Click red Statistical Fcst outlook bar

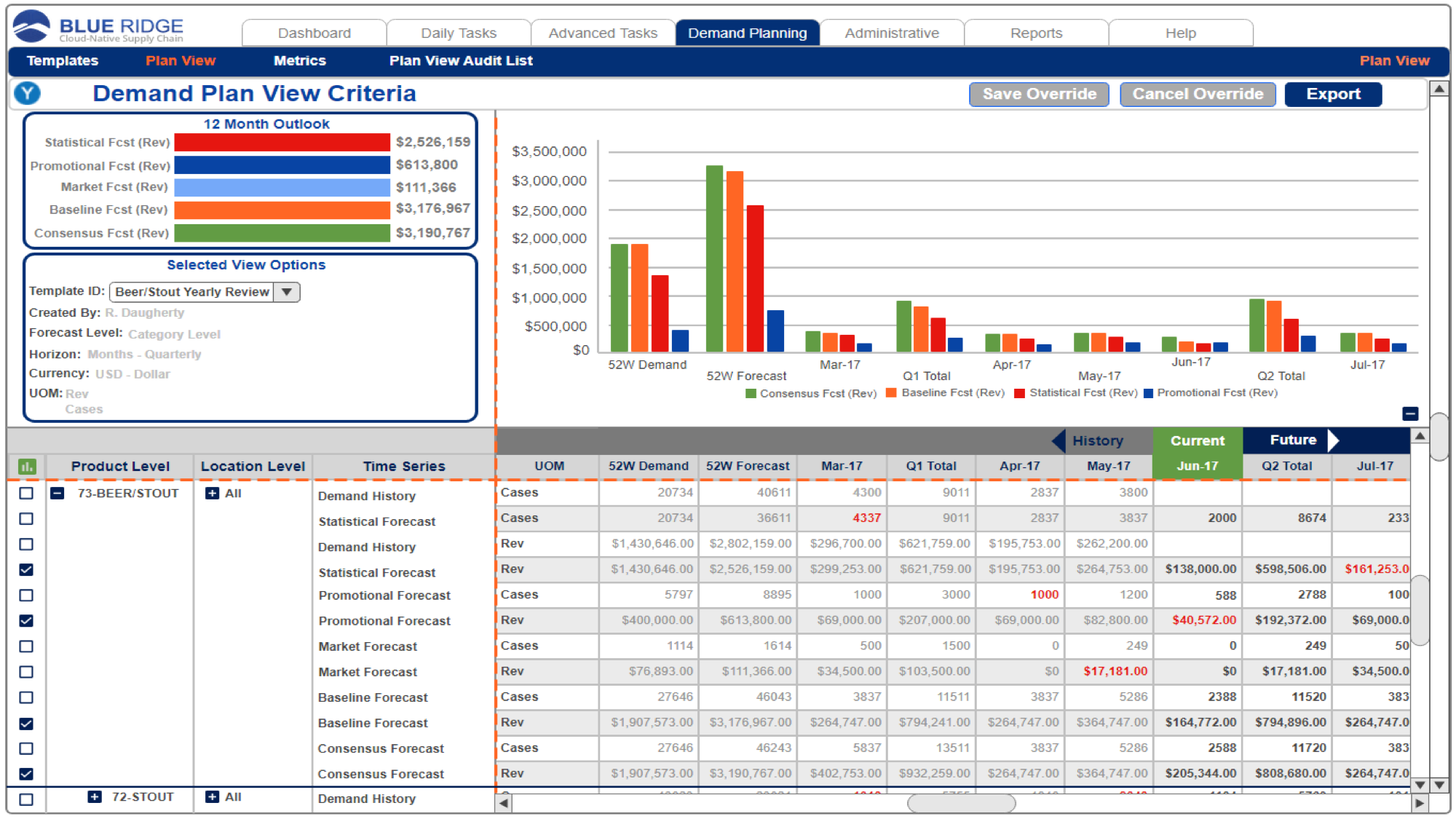coord(282,143)
